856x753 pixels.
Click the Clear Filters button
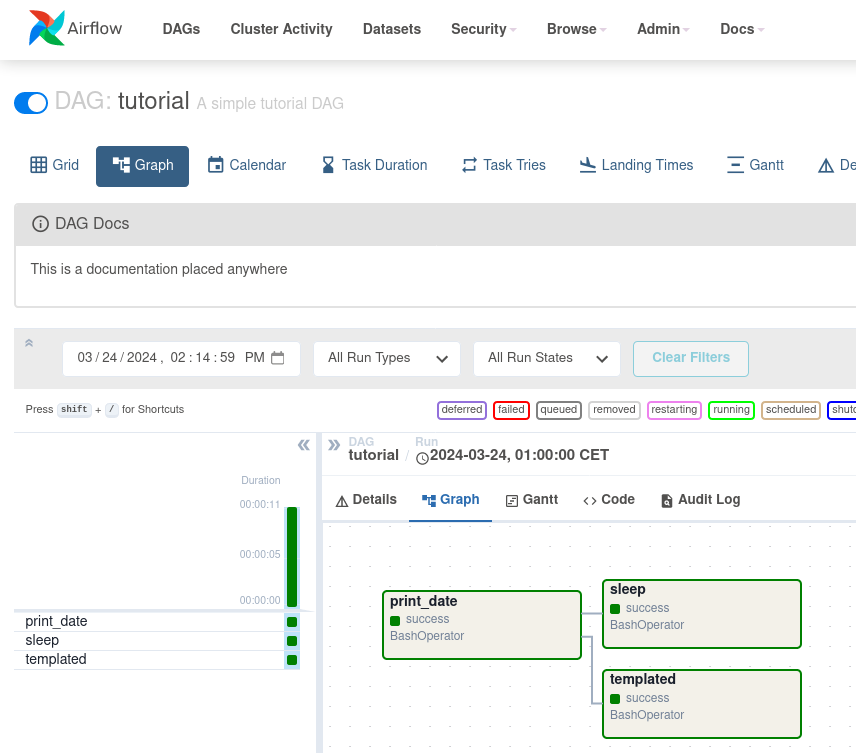tap(690, 358)
